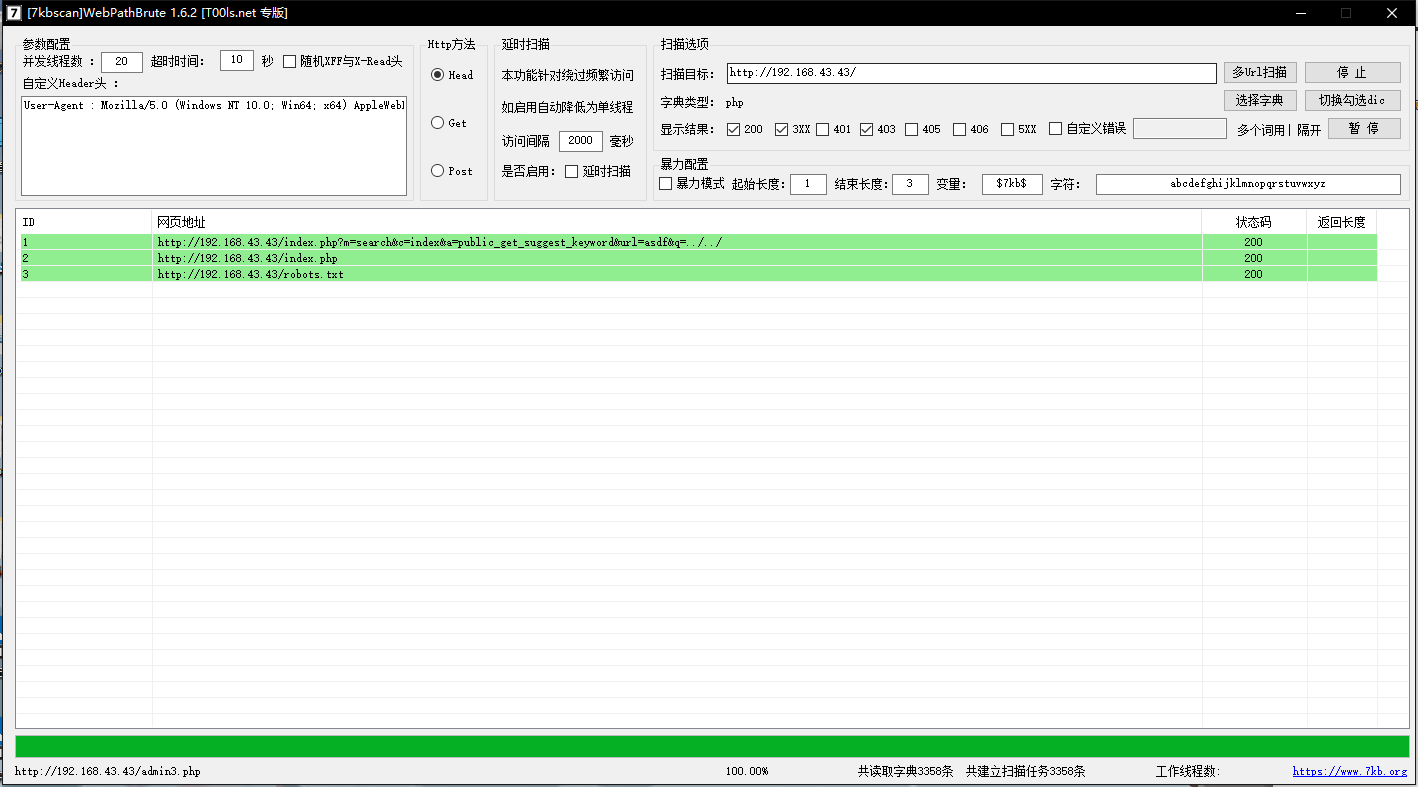Click the 共读取字典3358条 status text
Viewport: 1418px width, 787px height.
coord(905,772)
